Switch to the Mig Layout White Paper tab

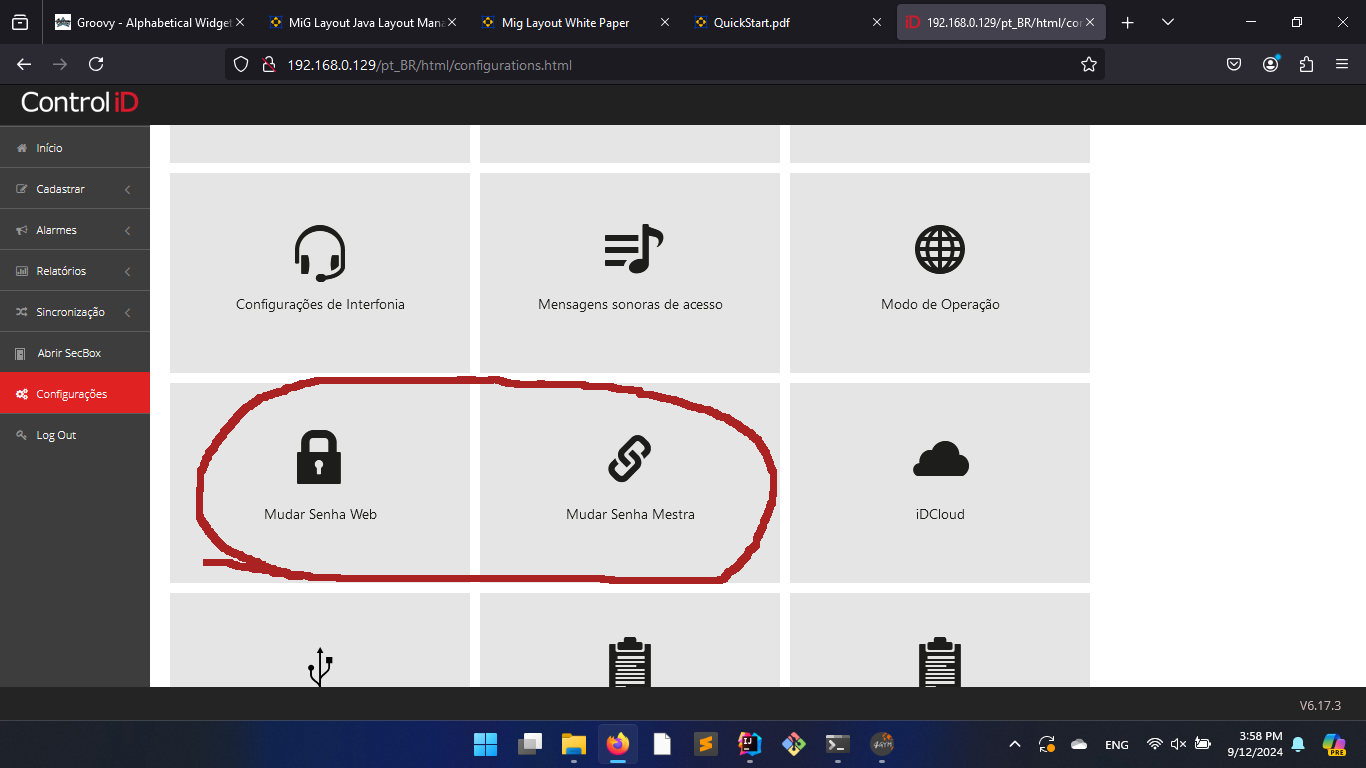[x=565, y=23]
